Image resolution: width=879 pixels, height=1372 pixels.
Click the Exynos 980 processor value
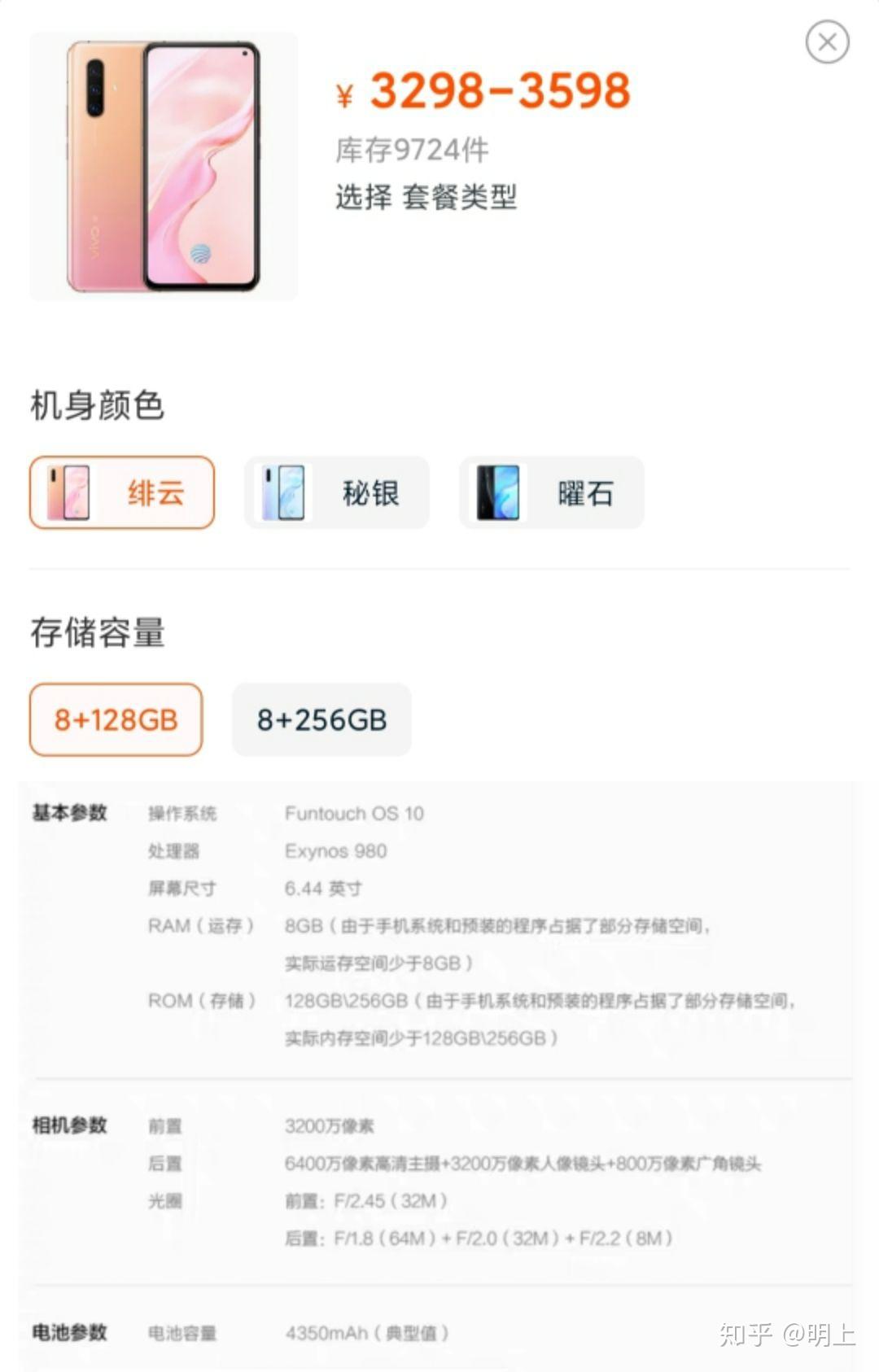pos(336,851)
